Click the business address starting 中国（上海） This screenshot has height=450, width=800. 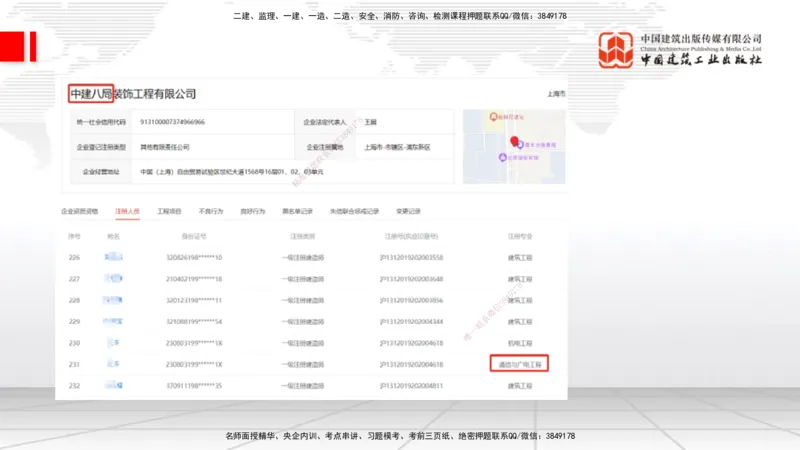point(232,172)
